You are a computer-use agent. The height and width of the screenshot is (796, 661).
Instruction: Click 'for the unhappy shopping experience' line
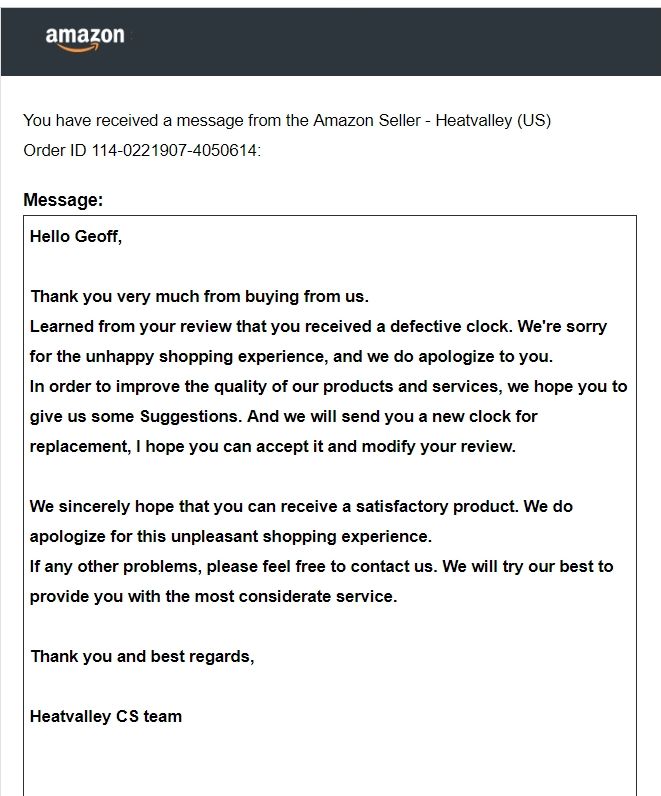(x=291, y=356)
